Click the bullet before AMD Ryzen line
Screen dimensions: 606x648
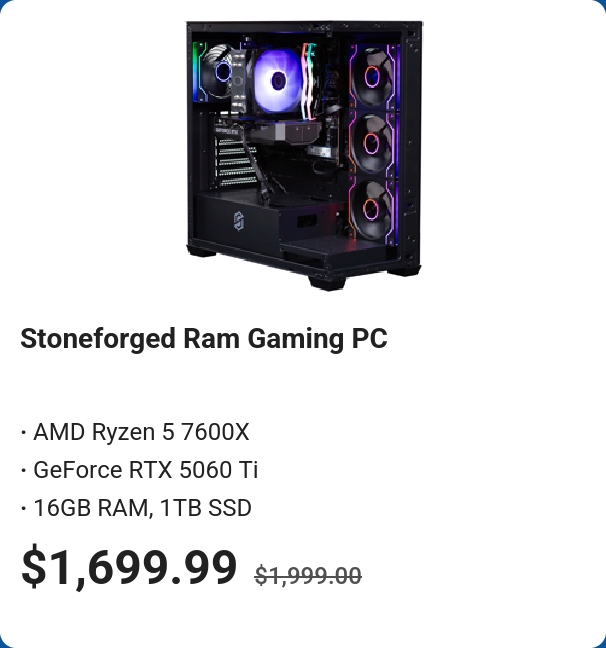24,433
